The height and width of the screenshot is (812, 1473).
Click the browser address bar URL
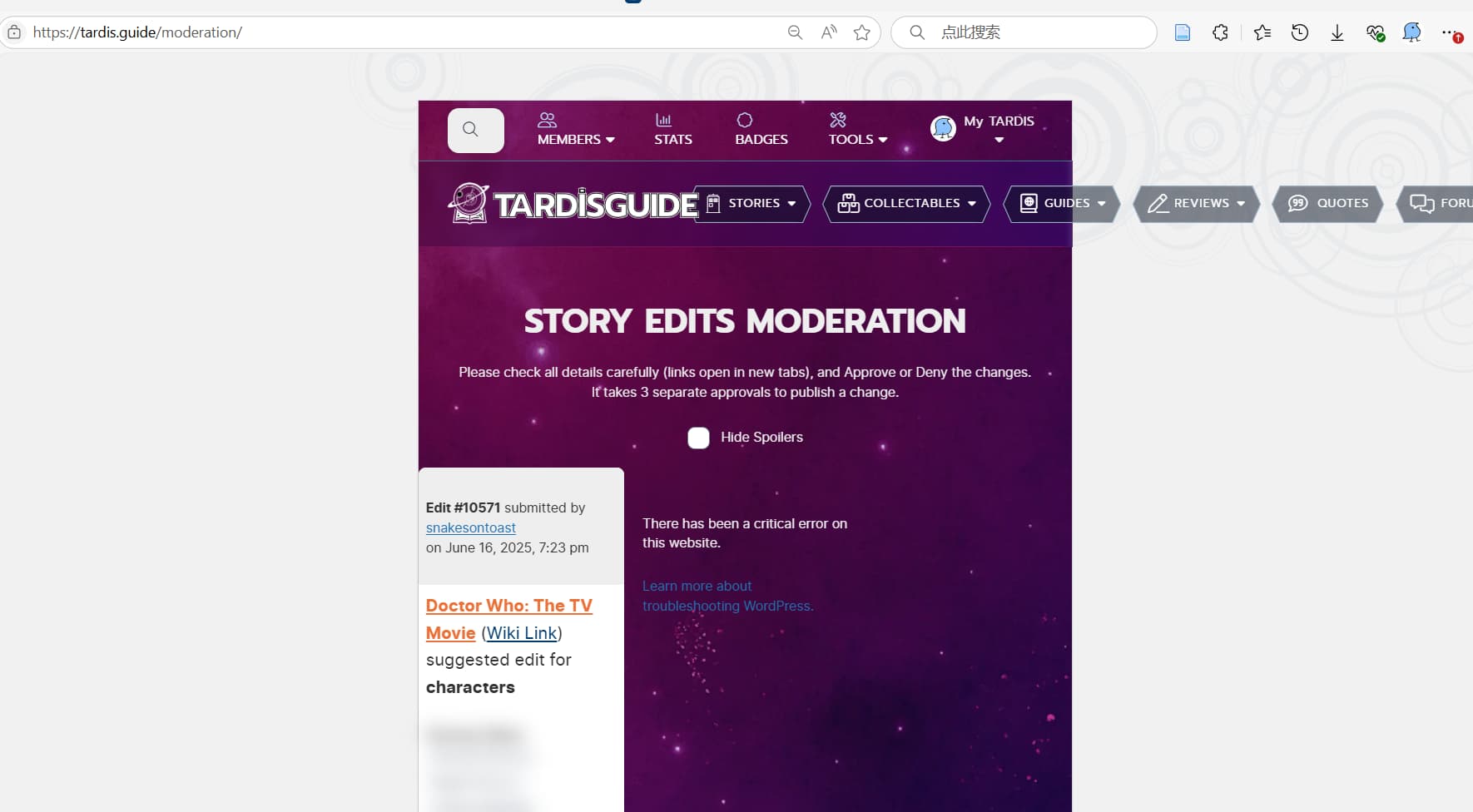coord(137,32)
